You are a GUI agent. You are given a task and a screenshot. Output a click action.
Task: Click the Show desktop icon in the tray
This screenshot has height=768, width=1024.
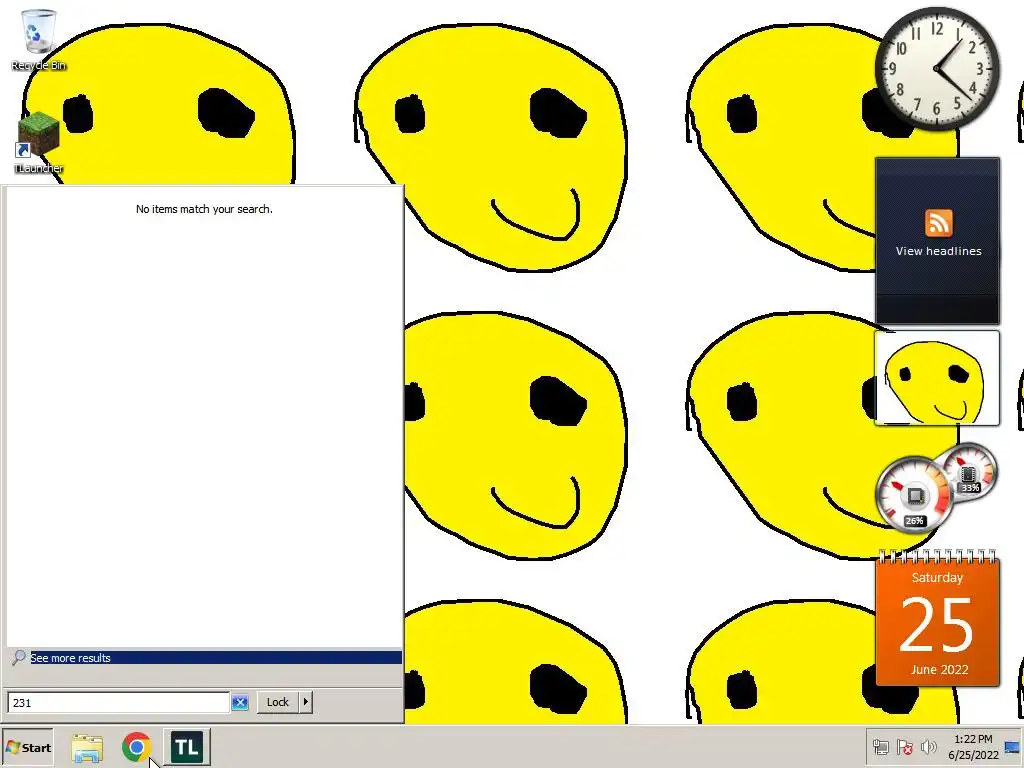pos(1013,747)
